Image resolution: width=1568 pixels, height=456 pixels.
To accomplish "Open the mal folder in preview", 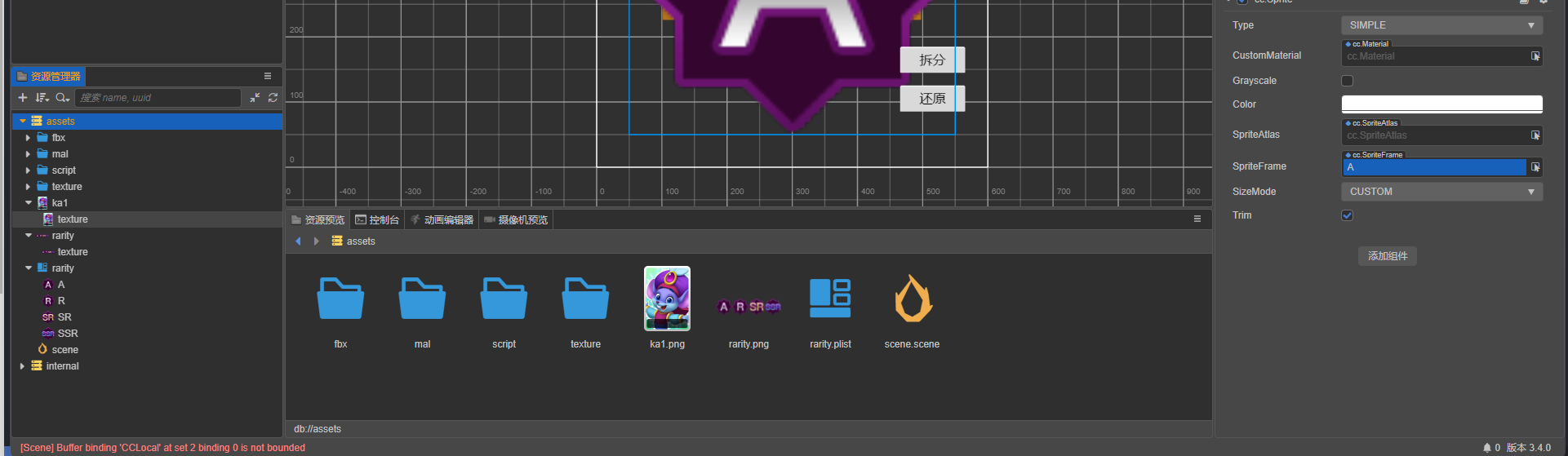I will click(422, 299).
